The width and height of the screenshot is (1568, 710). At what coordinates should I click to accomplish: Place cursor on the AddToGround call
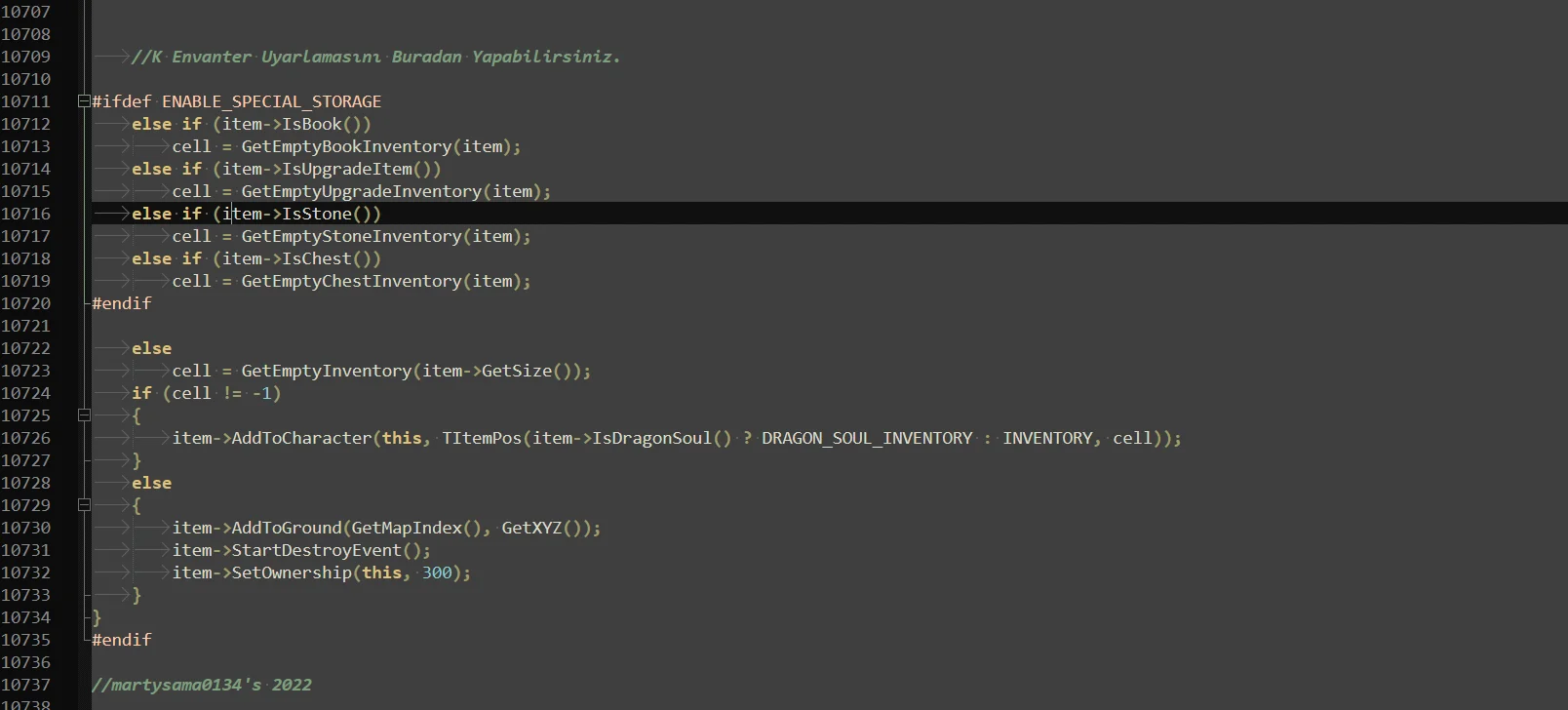click(x=286, y=528)
